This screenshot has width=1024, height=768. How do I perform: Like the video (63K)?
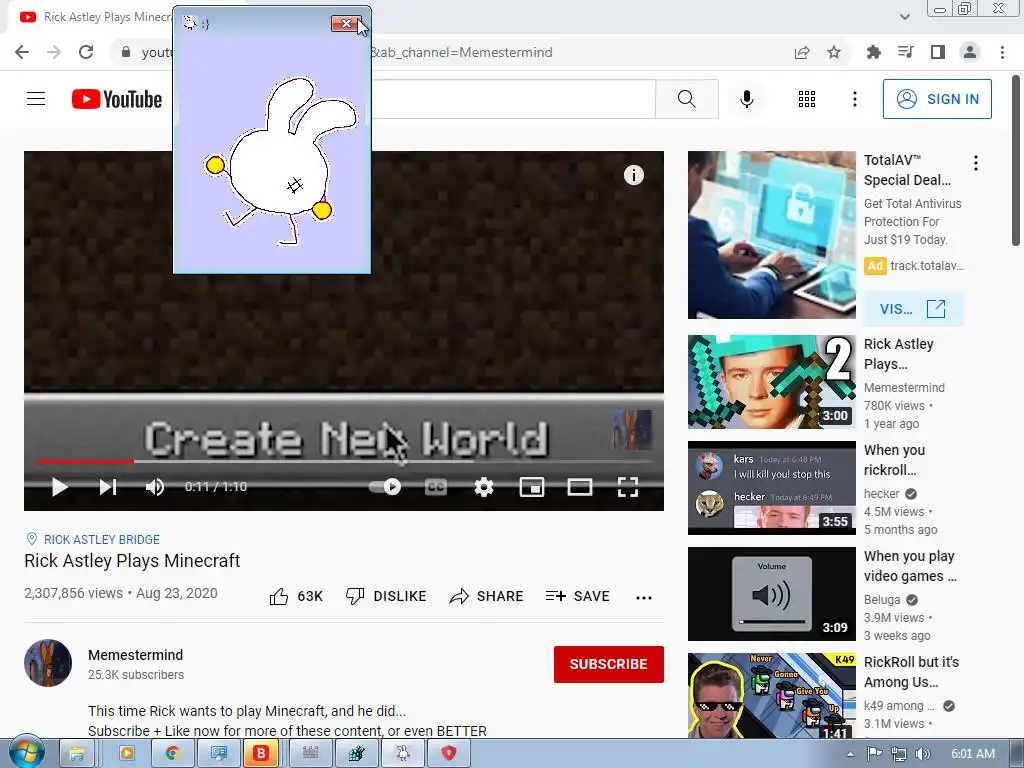pos(296,596)
